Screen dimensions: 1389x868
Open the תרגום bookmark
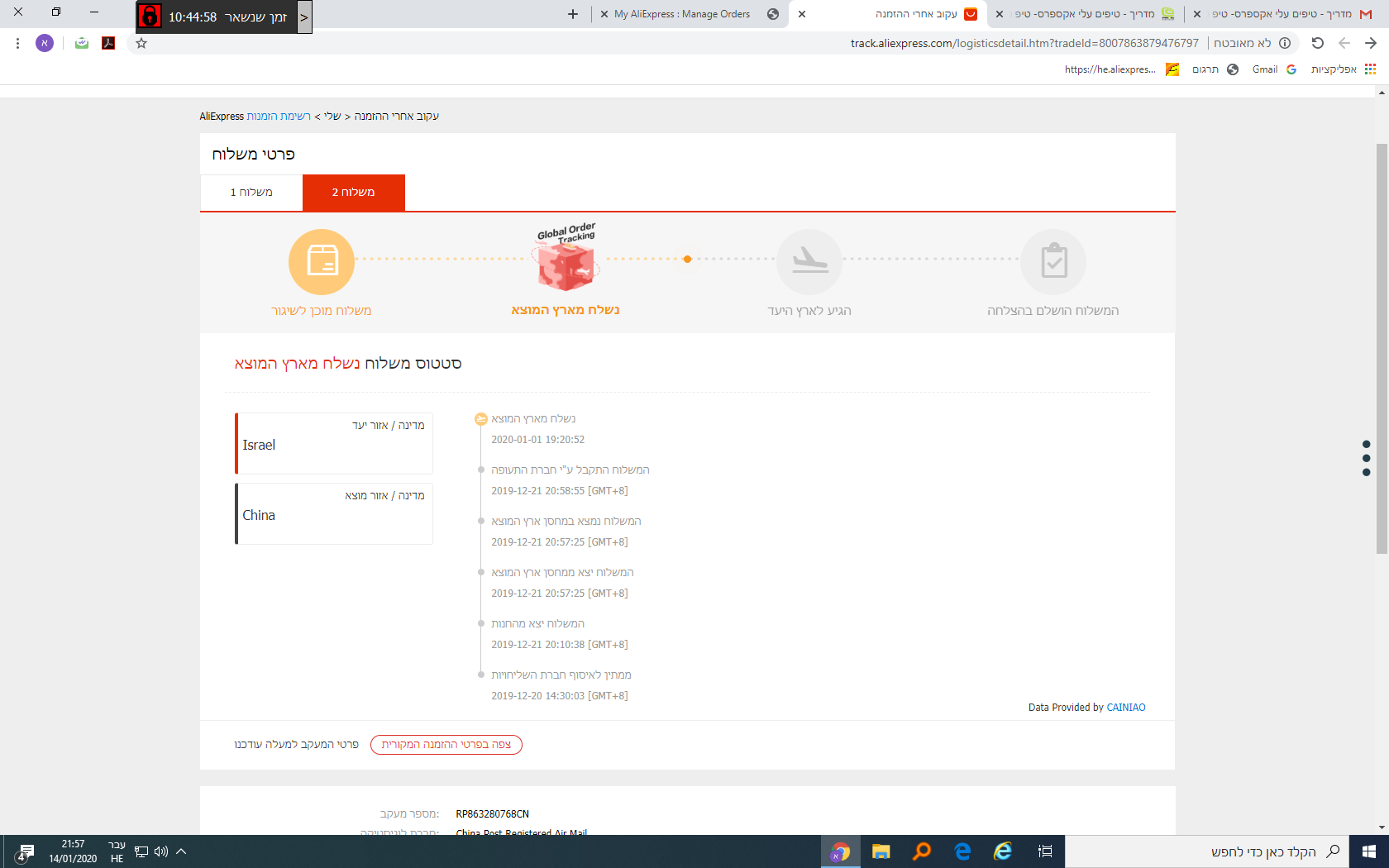pos(1215,69)
